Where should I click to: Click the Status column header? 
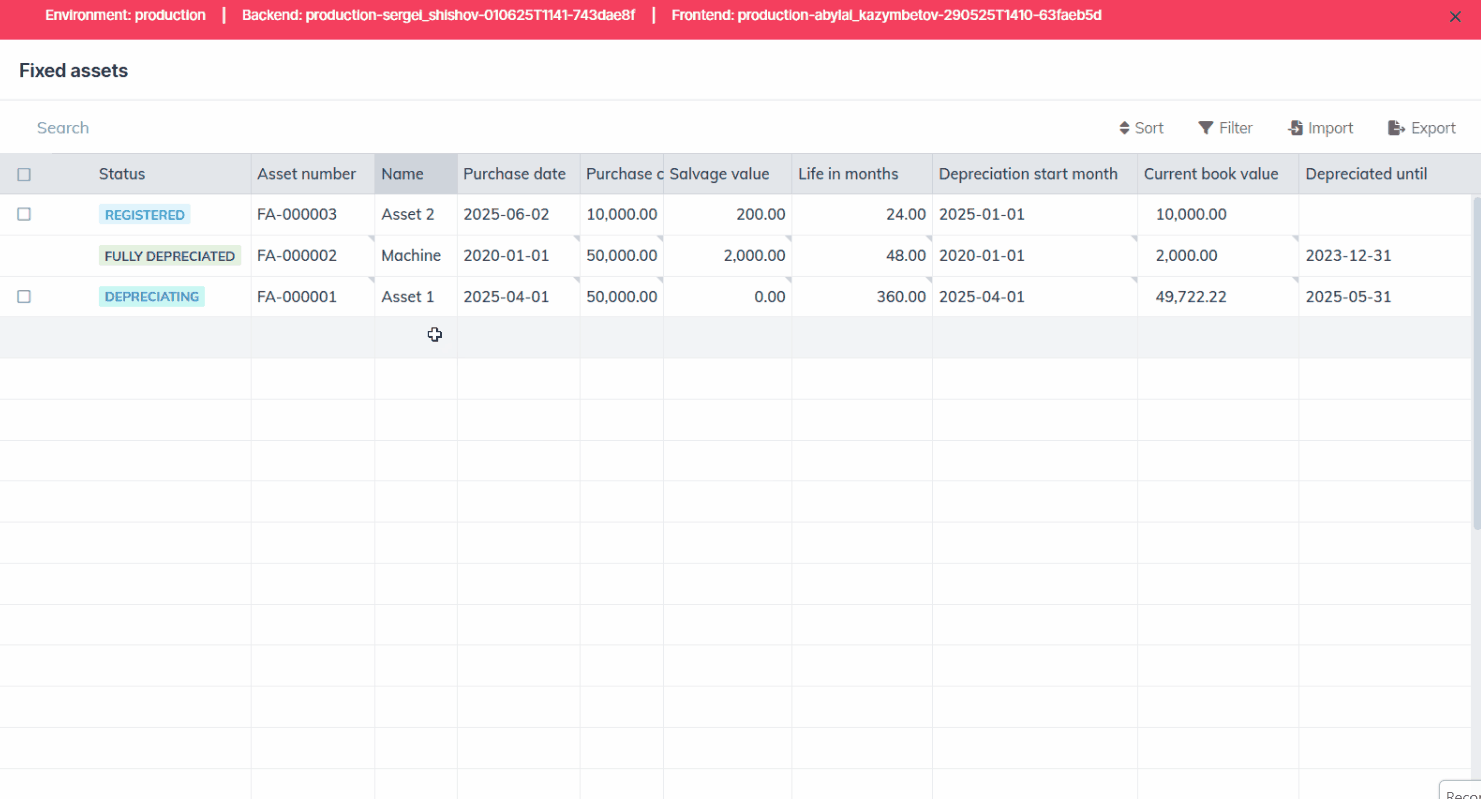(x=122, y=174)
